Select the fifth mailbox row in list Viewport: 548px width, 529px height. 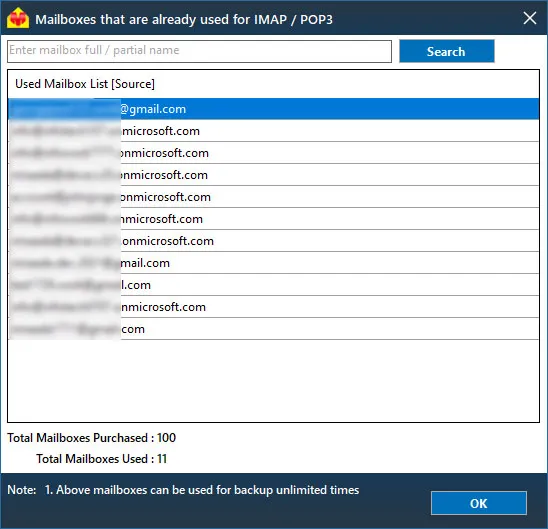(x=273, y=197)
